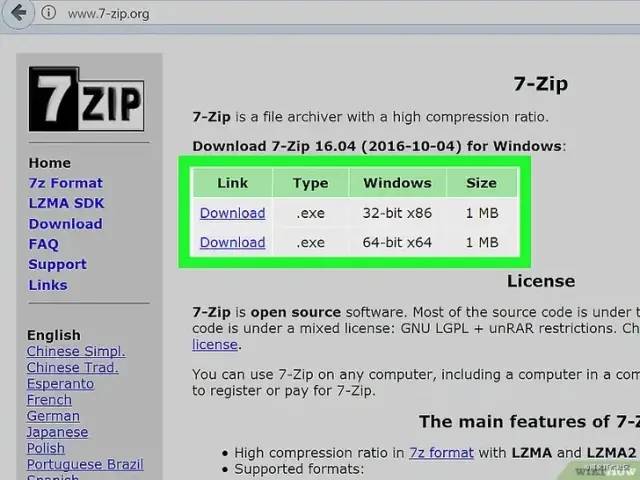
Task: Switch language to Chinese Trad.
Action: pos(73,368)
